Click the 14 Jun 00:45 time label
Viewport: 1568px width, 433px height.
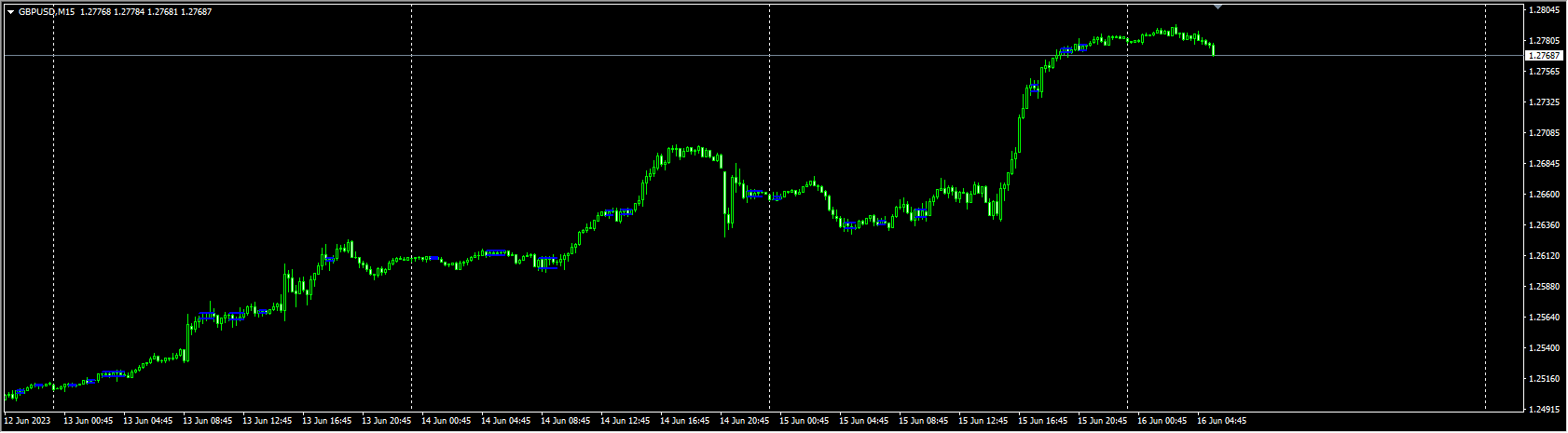(447, 421)
